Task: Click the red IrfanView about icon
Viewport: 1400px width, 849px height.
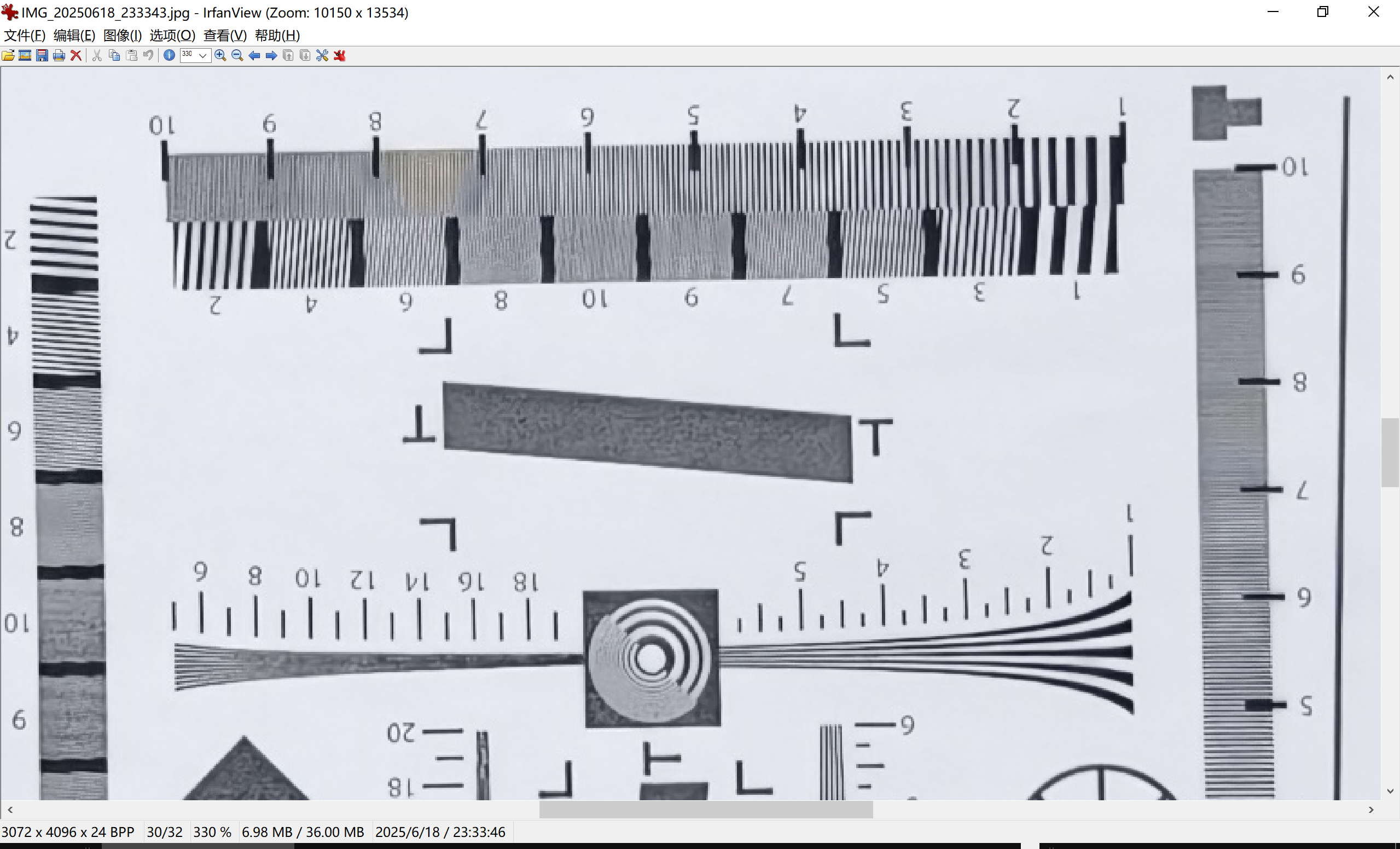Action: (340, 55)
